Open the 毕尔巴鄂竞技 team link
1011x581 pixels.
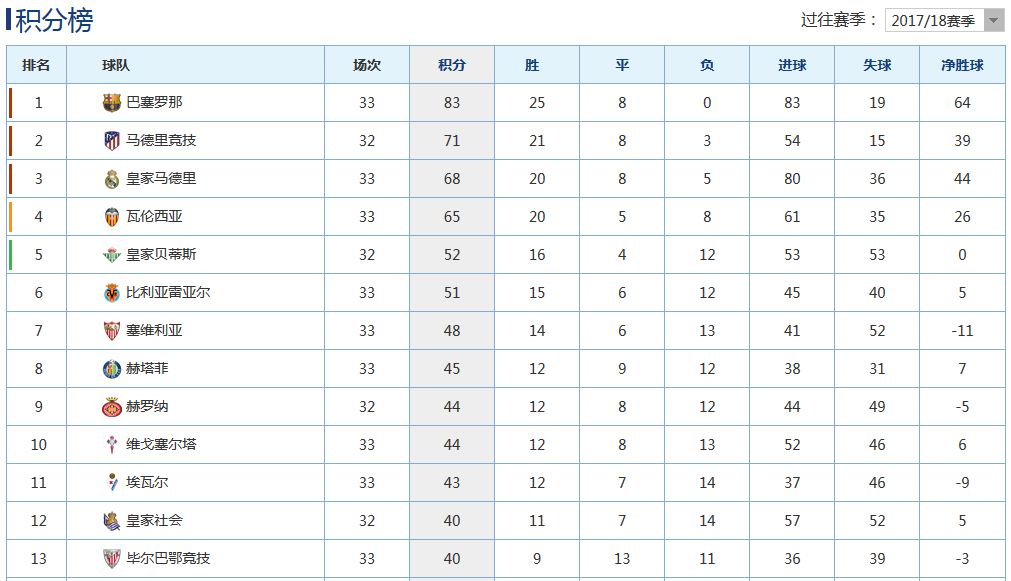168,558
